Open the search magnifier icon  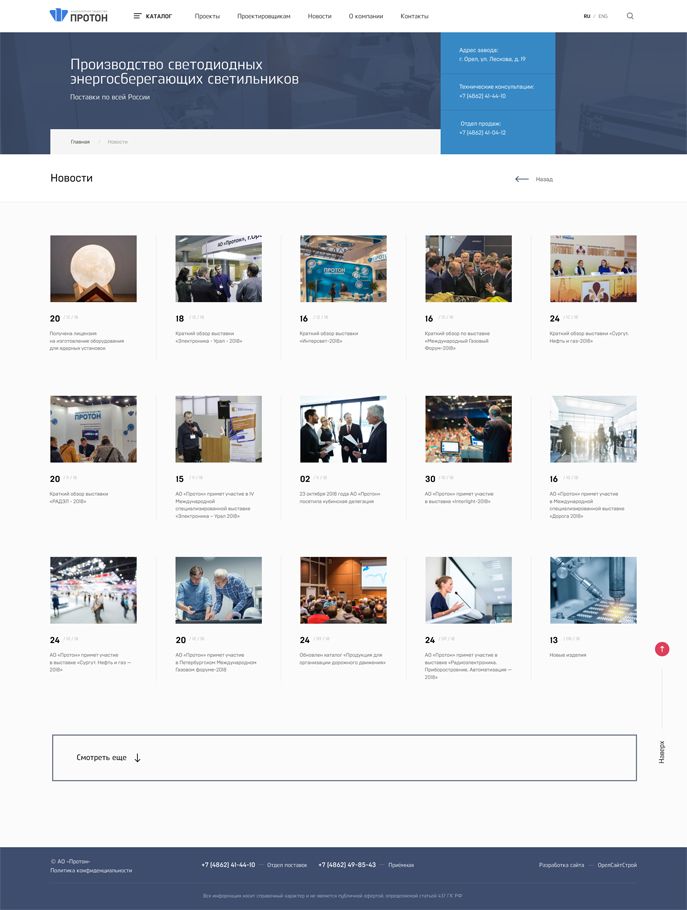coord(630,16)
